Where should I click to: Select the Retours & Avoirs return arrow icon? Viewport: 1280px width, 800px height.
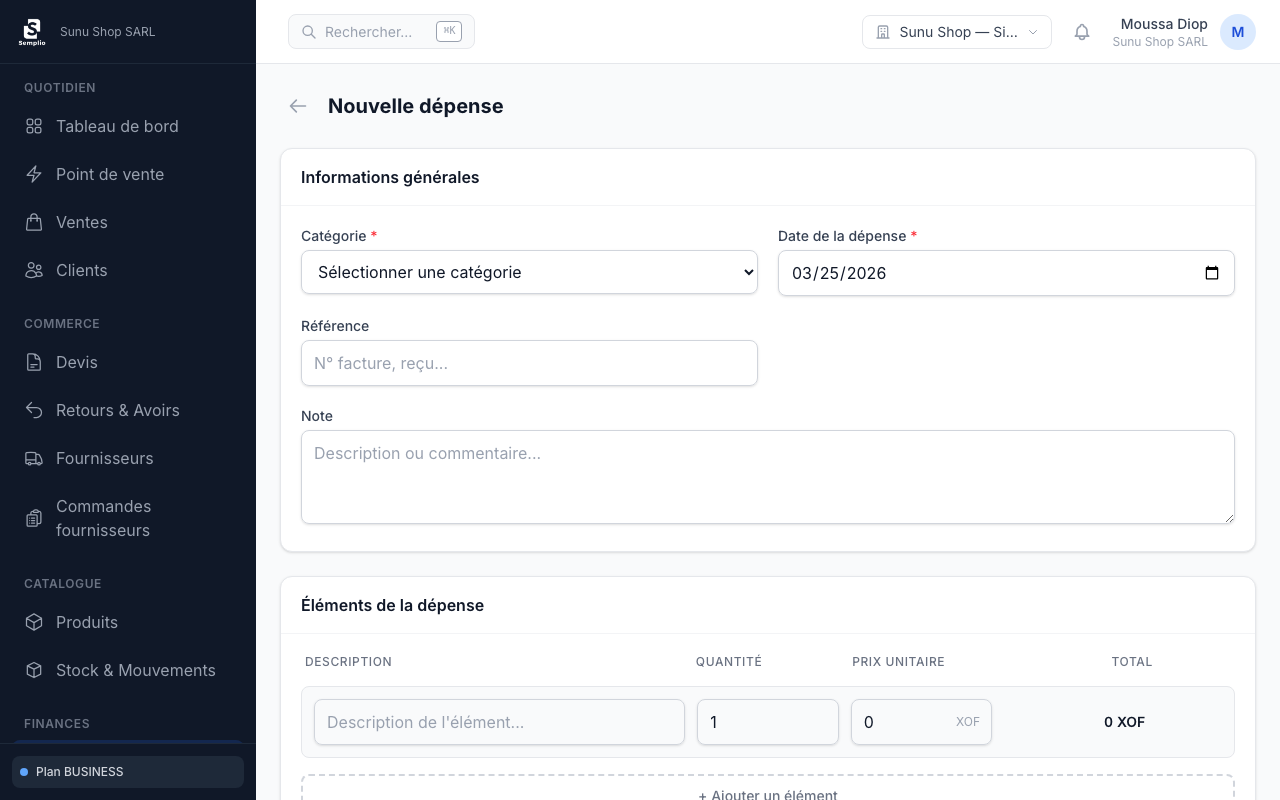pyautogui.click(x=34, y=410)
